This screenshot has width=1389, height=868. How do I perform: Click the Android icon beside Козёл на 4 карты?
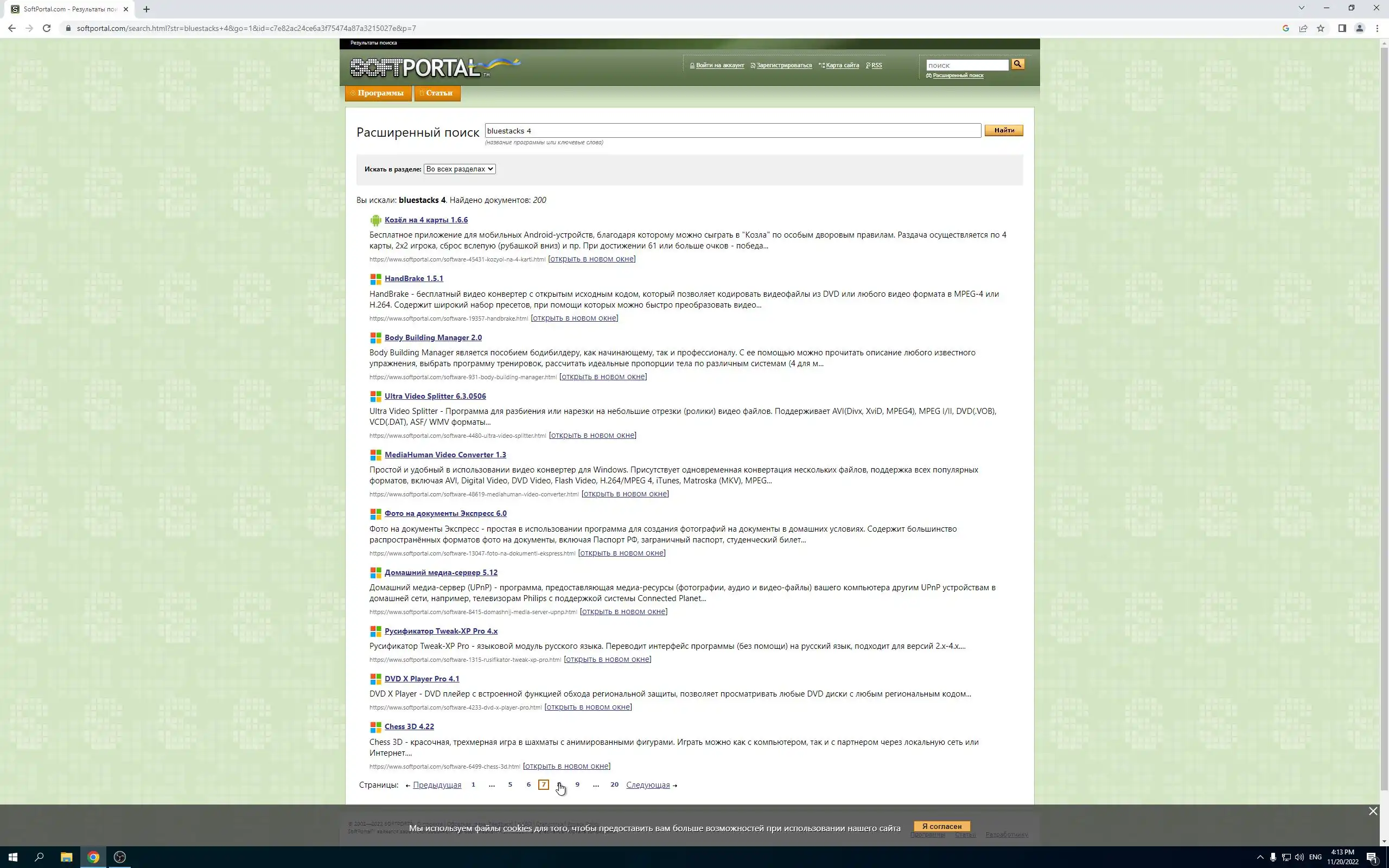click(x=375, y=220)
